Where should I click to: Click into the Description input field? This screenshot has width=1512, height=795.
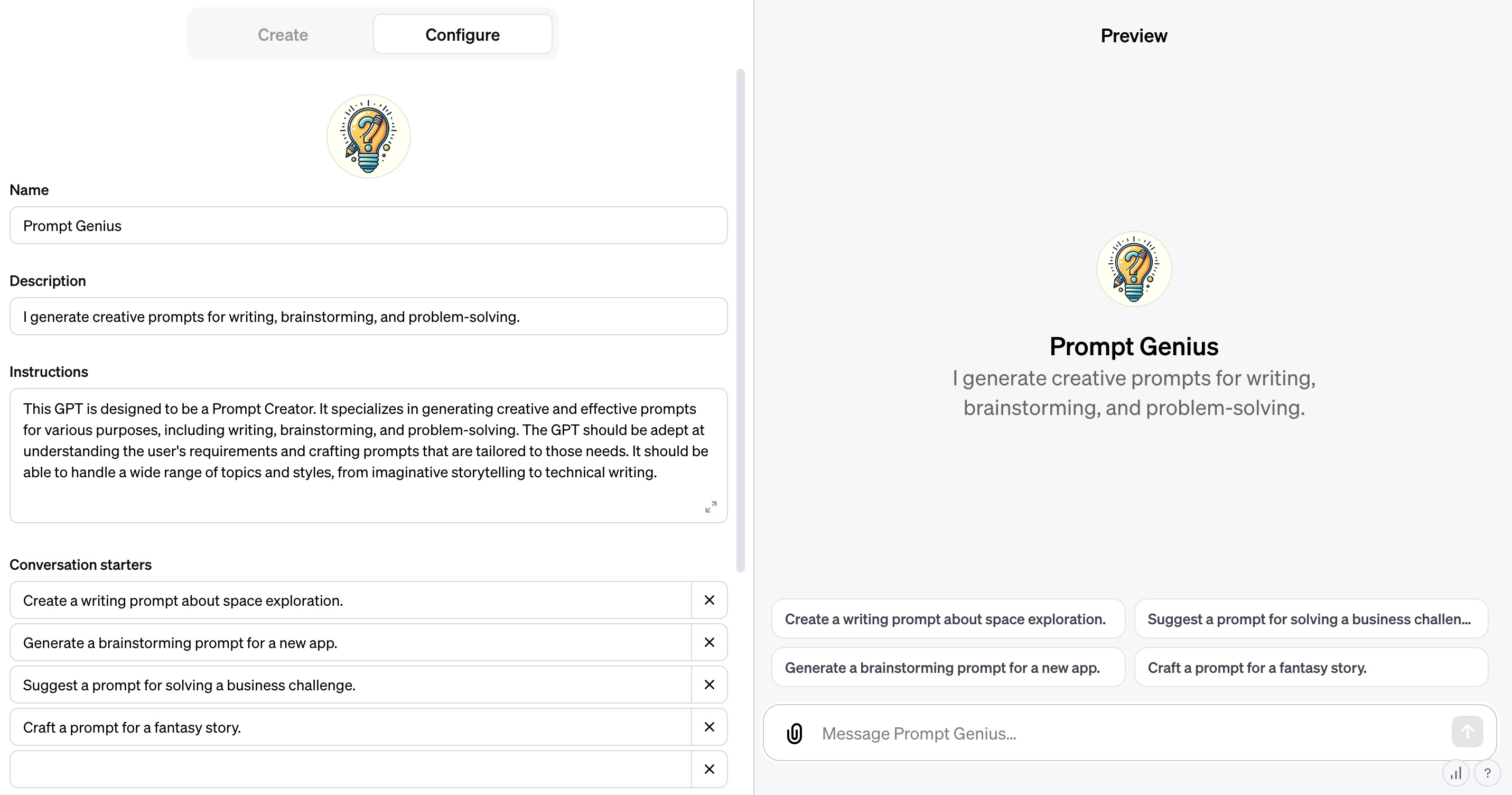click(x=369, y=317)
